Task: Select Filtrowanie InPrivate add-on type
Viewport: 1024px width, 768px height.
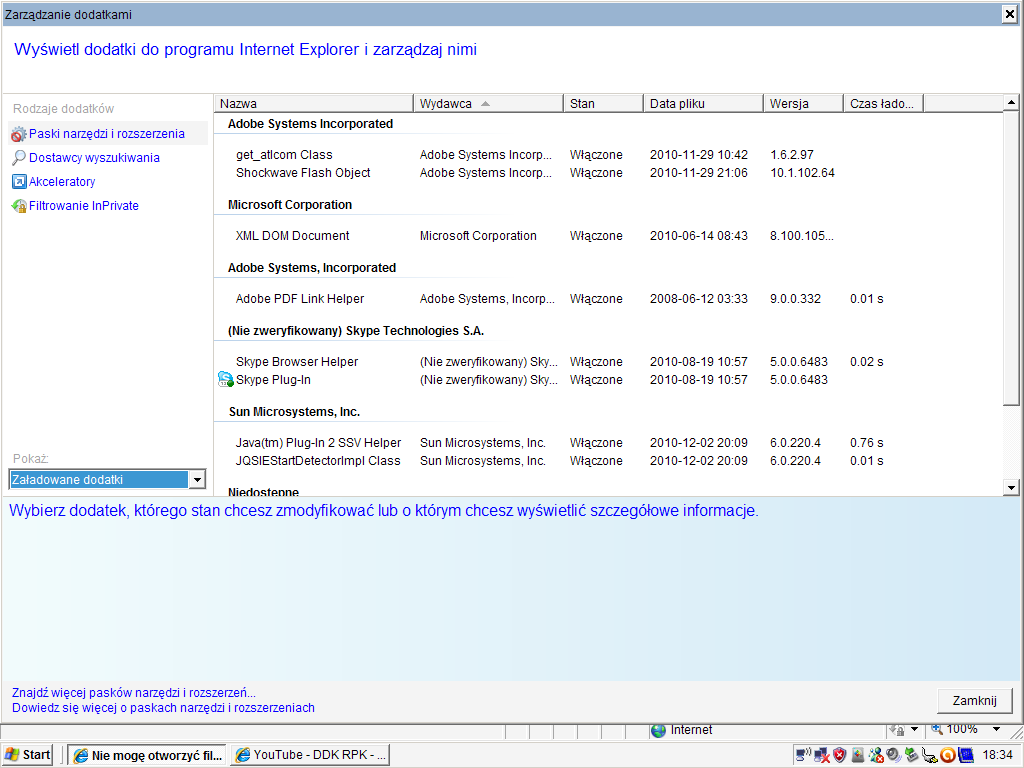Action: click(x=84, y=206)
